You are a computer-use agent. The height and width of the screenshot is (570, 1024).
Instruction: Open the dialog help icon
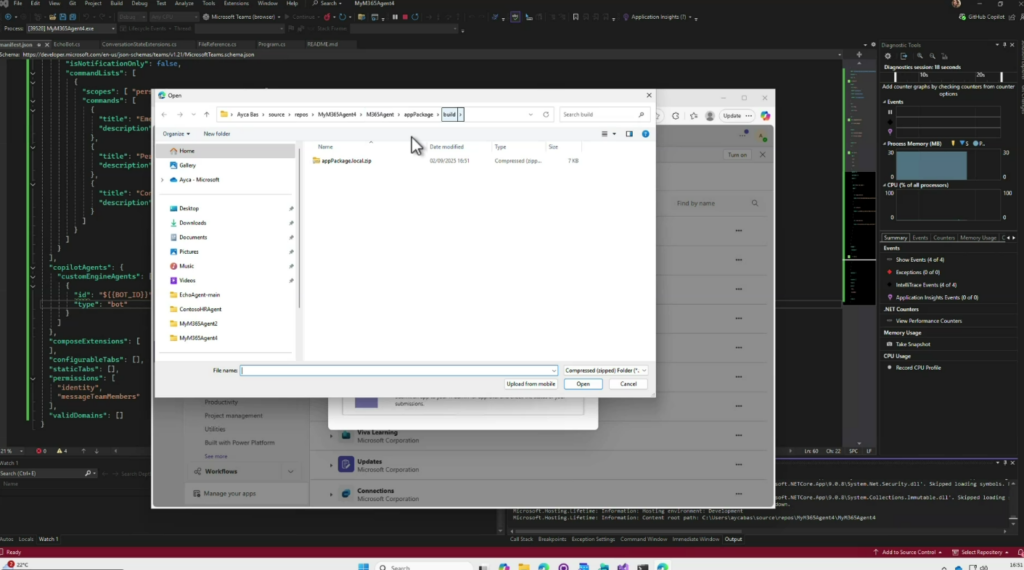645,134
